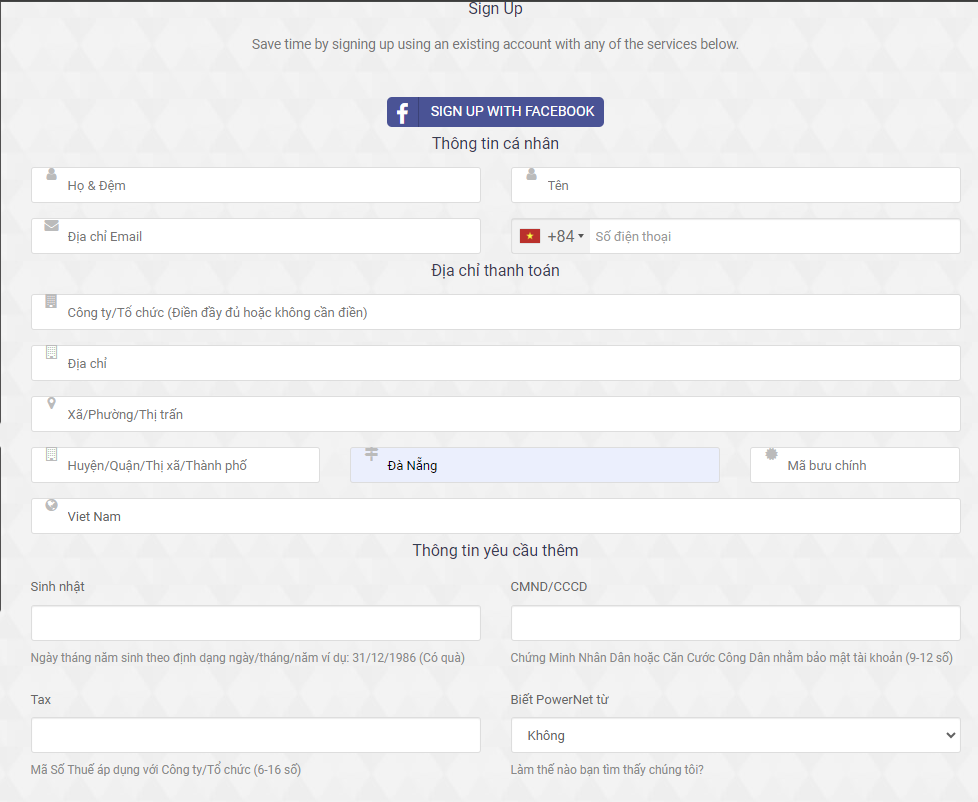This screenshot has height=802, width=978.
Task: Click the Sinh nhật birthday input
Action: point(255,623)
